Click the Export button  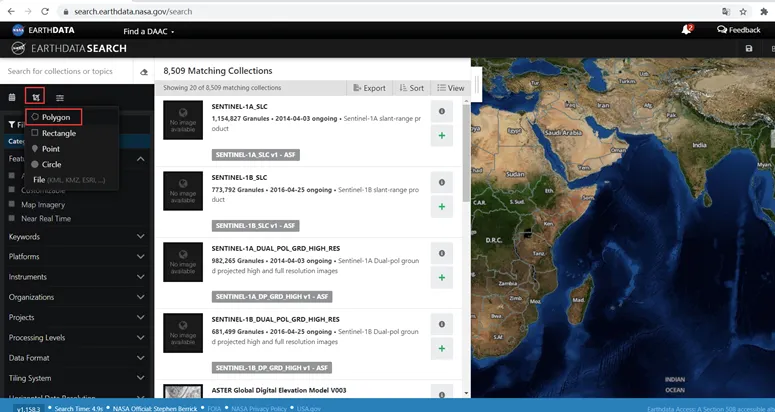pyautogui.click(x=369, y=88)
